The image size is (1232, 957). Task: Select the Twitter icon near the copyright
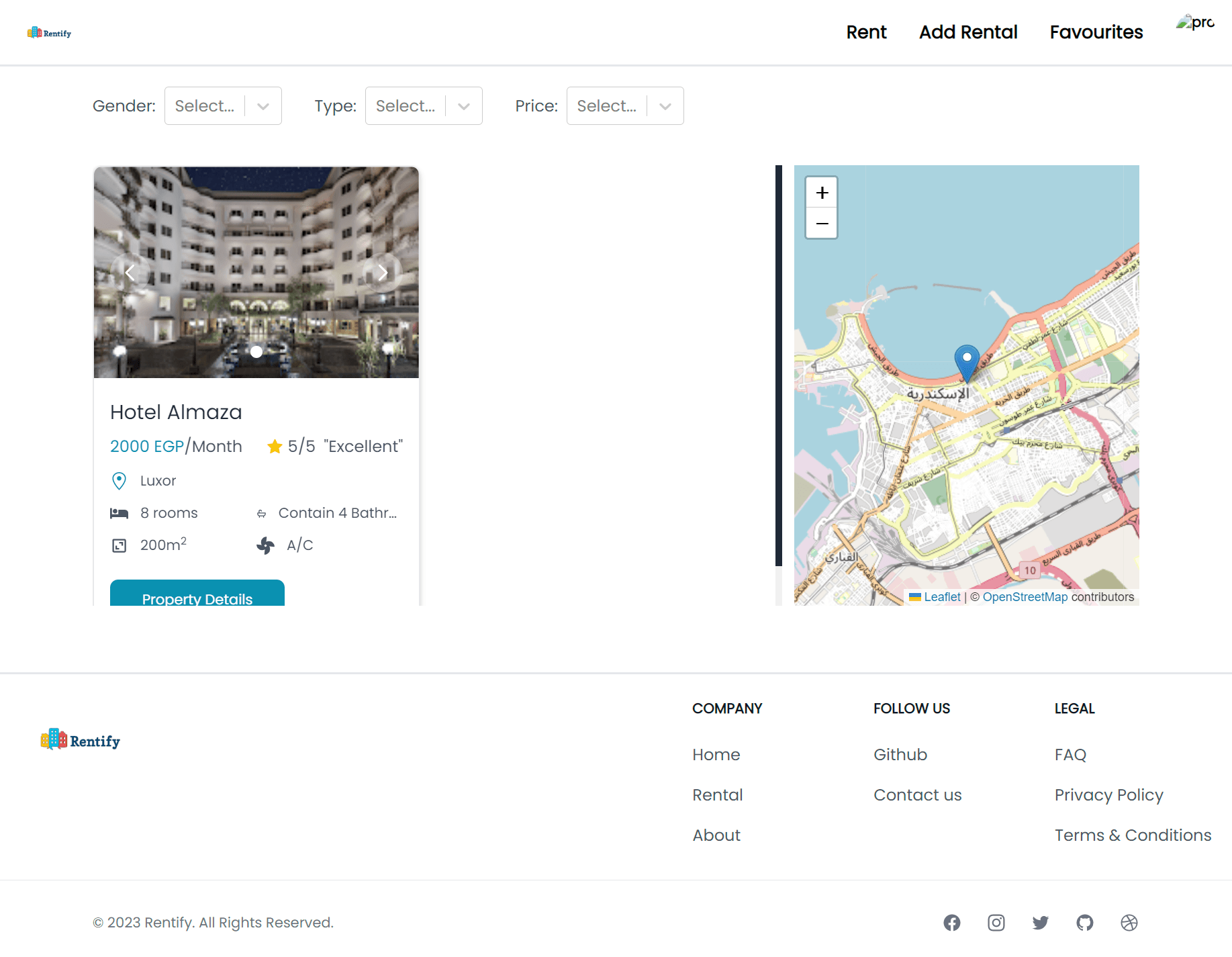(x=1040, y=923)
